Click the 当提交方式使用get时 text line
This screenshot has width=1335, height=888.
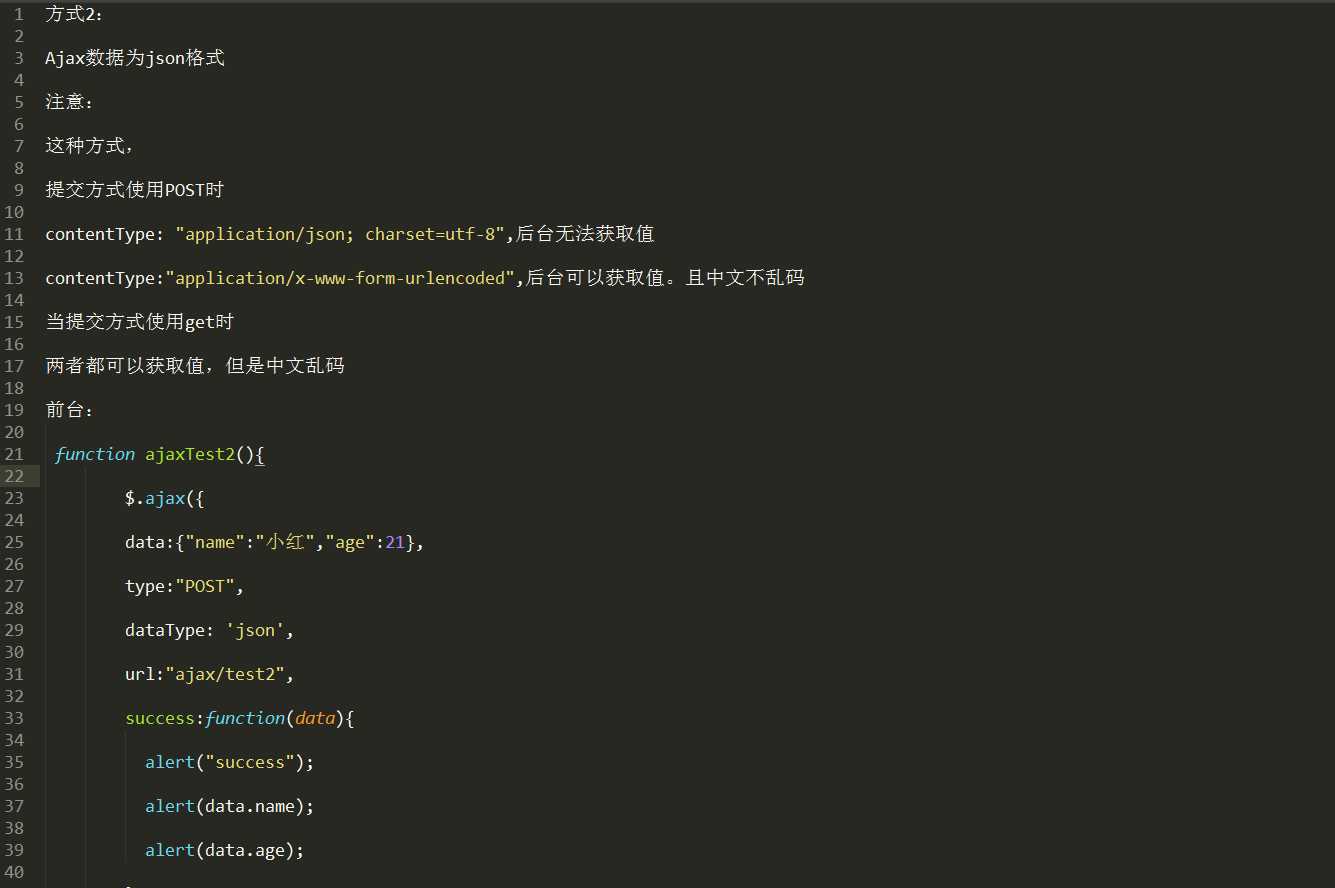pyautogui.click(x=140, y=322)
